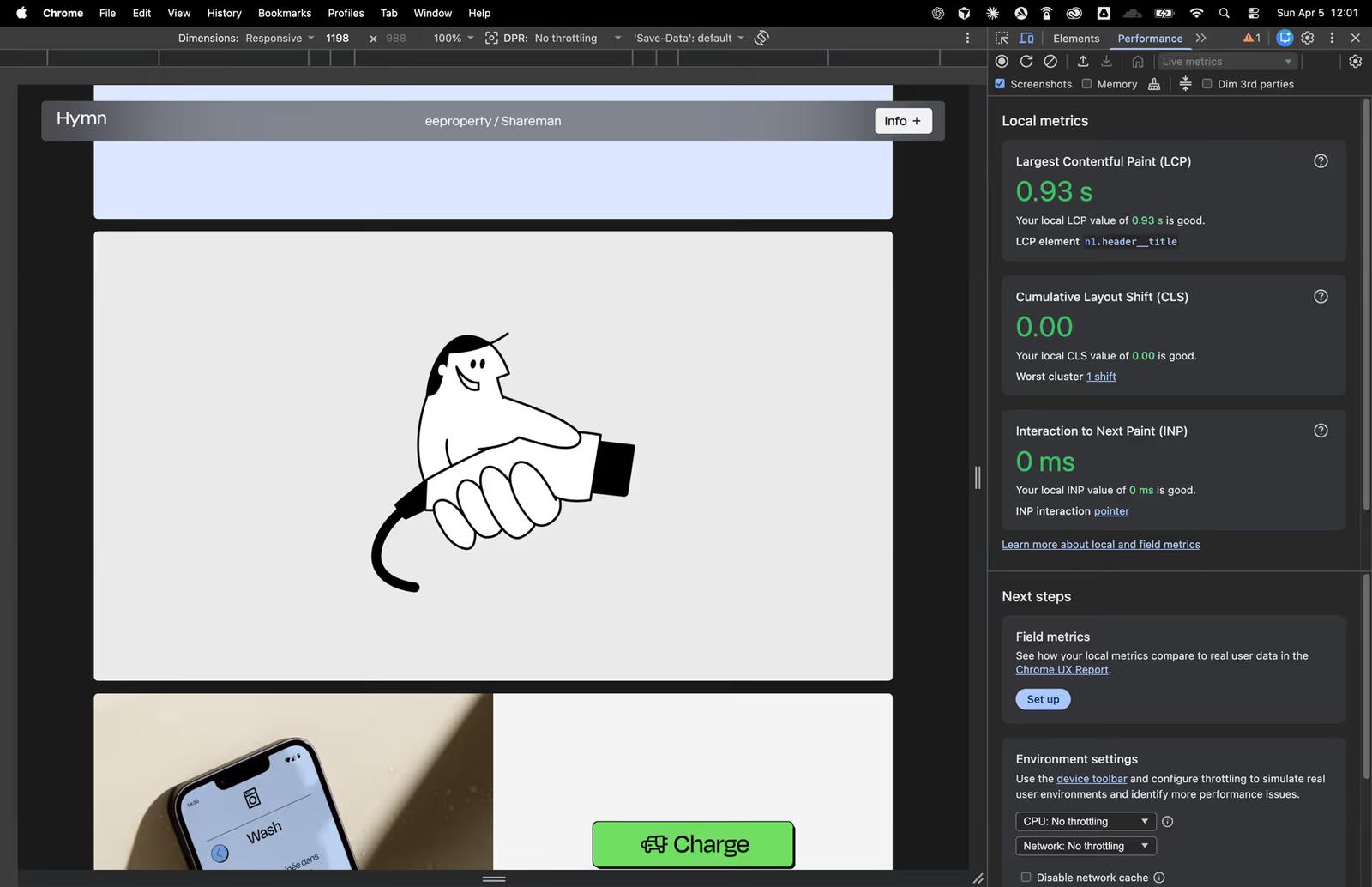The width and height of the screenshot is (1372, 887).
Task: Click the capture screenshot icon beside DPR
Action: tap(491, 38)
